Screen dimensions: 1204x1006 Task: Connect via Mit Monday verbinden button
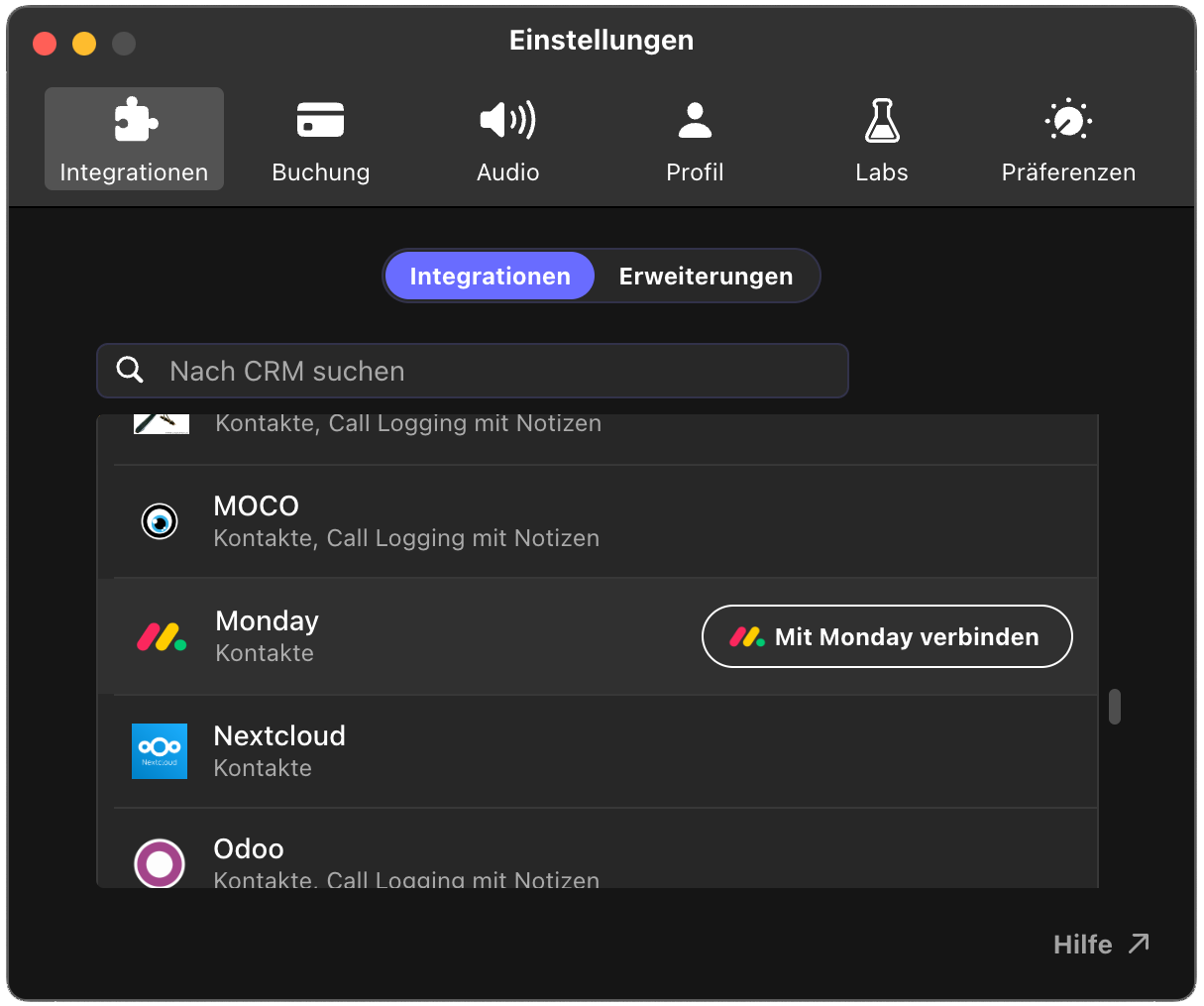pyautogui.click(x=887, y=636)
